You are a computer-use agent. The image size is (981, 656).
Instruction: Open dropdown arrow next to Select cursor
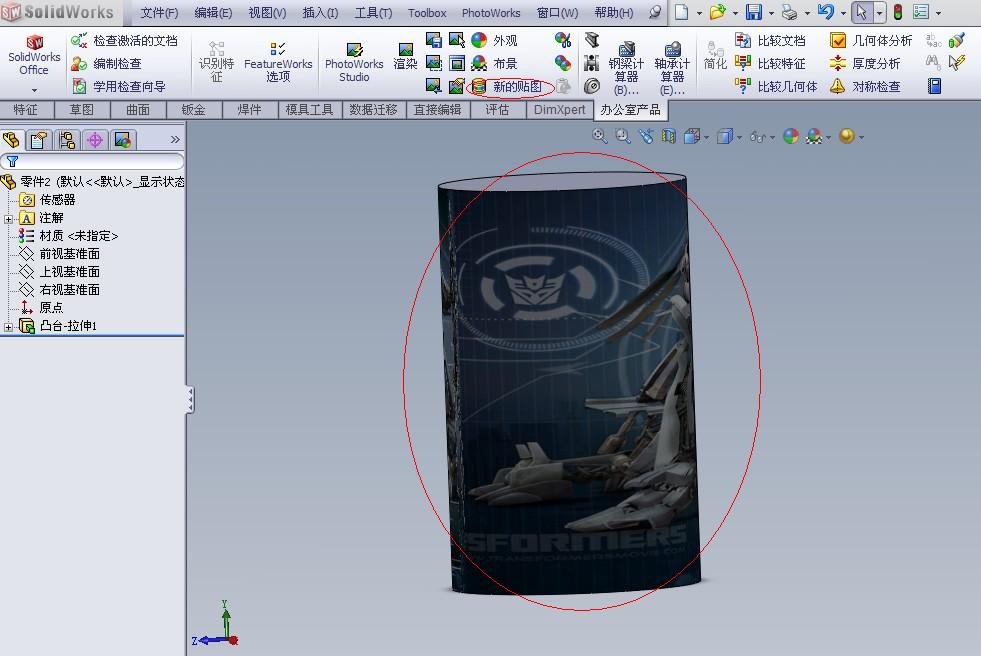pos(880,13)
